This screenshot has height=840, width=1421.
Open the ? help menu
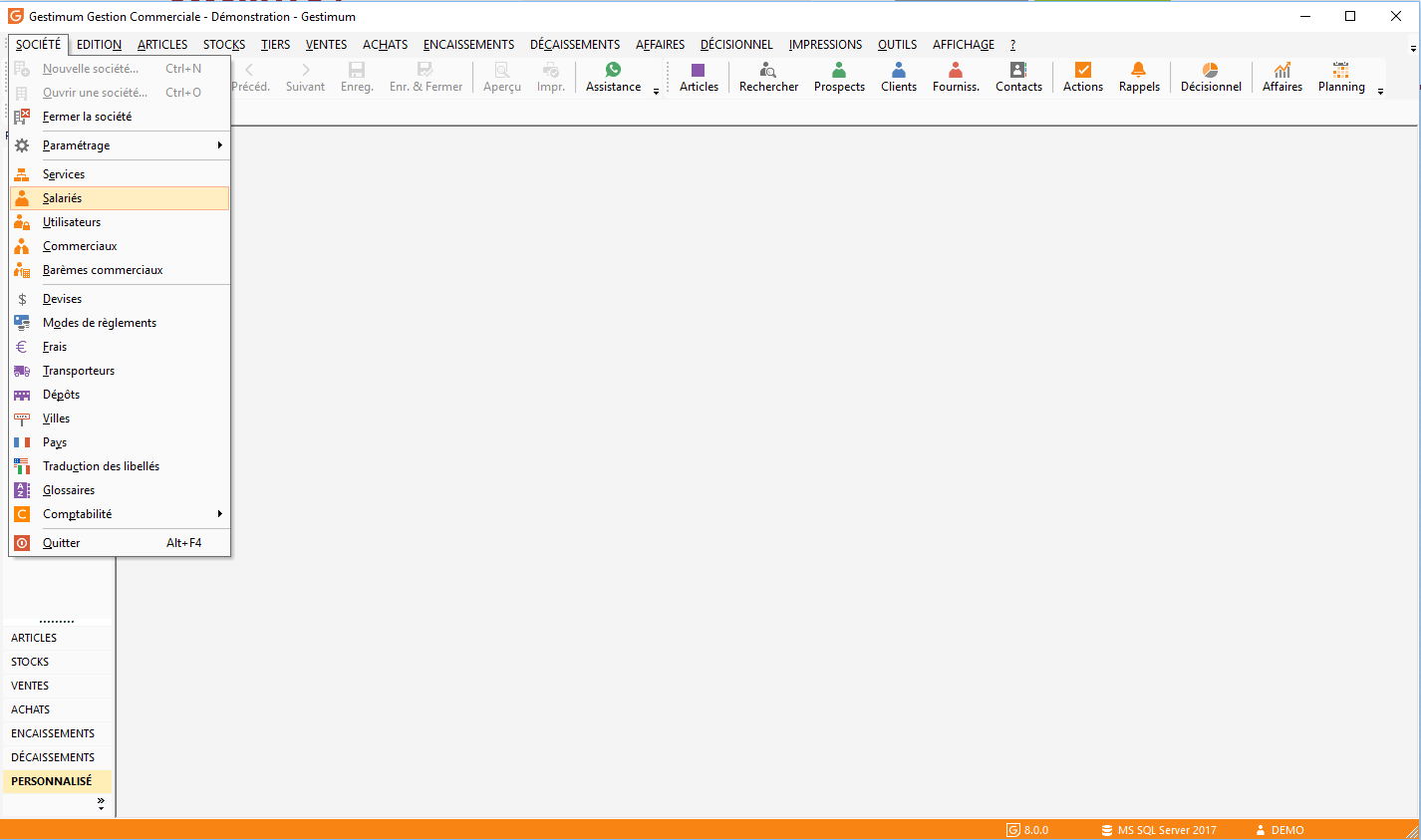[x=1012, y=45]
